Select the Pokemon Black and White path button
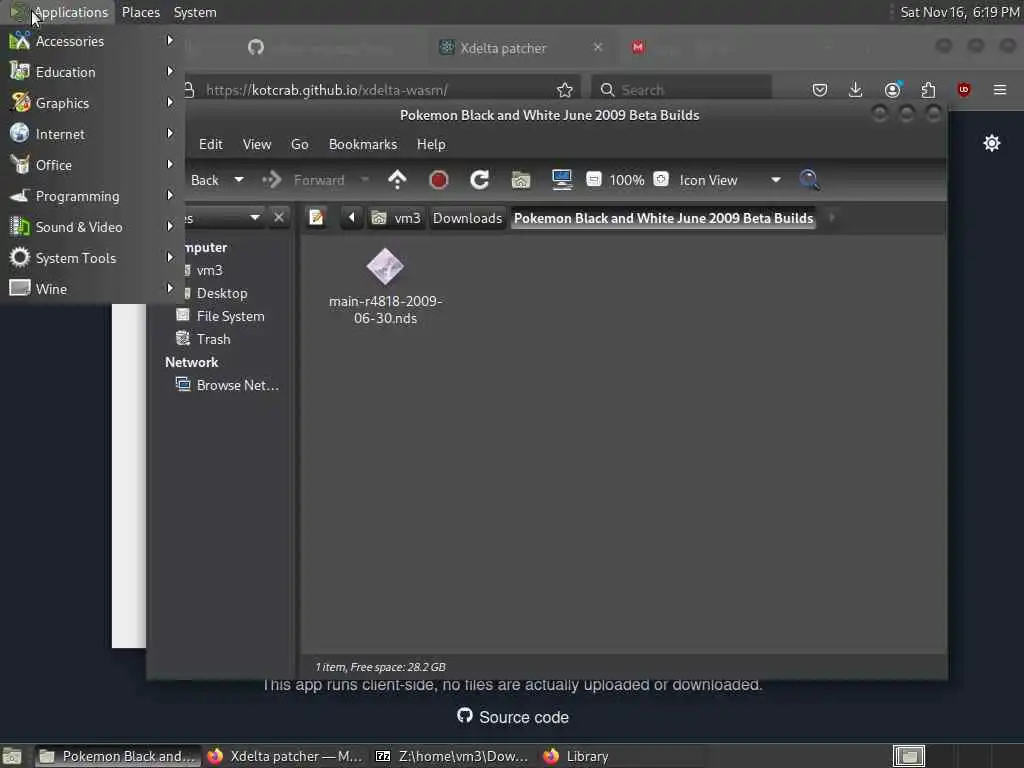Image resolution: width=1024 pixels, height=768 pixels. tap(664, 218)
